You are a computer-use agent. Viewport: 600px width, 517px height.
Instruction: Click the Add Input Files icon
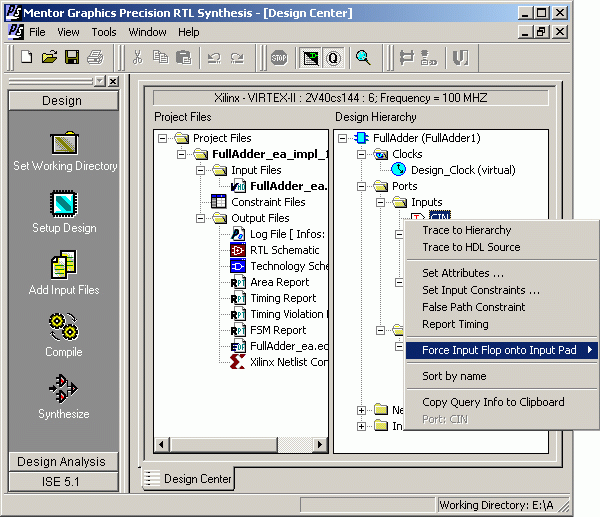pyautogui.click(x=64, y=264)
